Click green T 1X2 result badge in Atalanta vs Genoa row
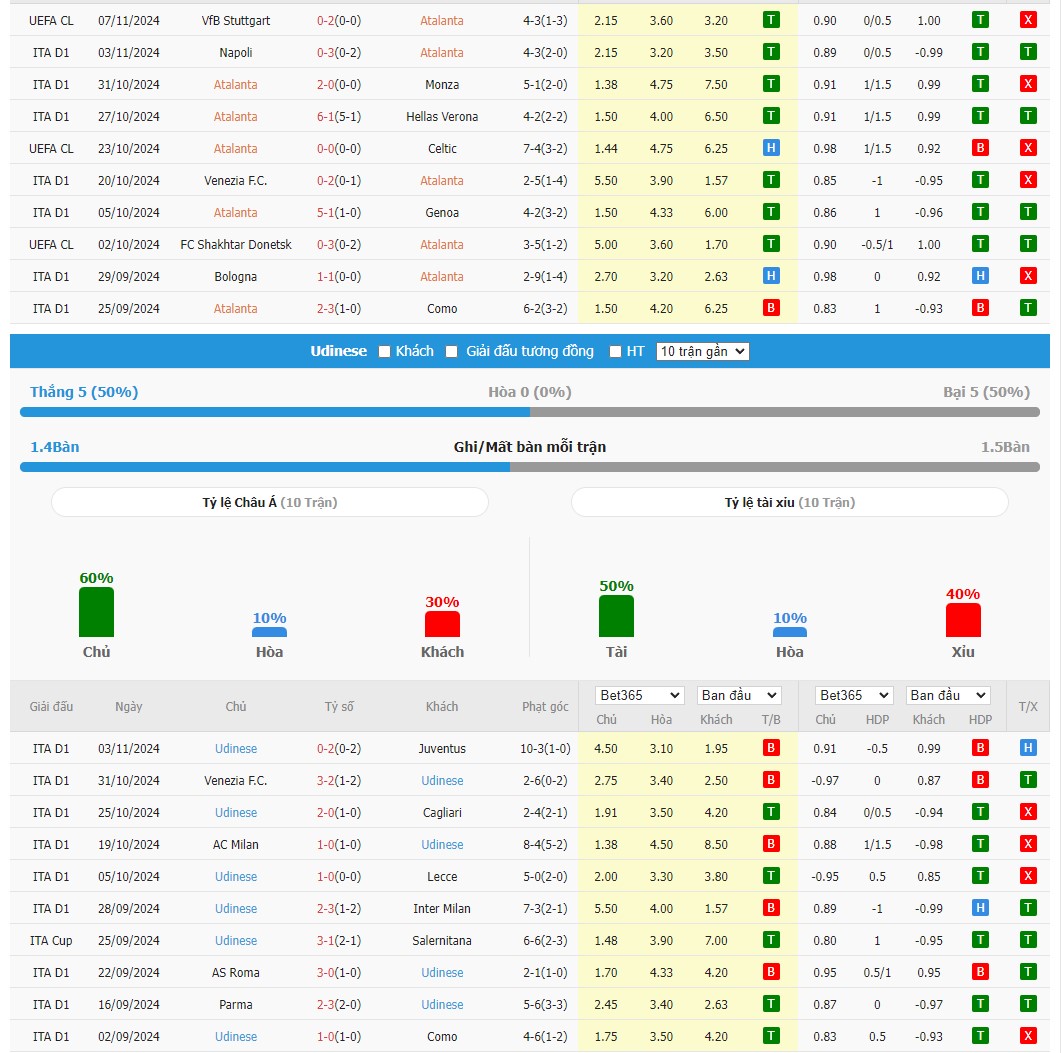Screen dimensions: 1061x1053 [771, 212]
